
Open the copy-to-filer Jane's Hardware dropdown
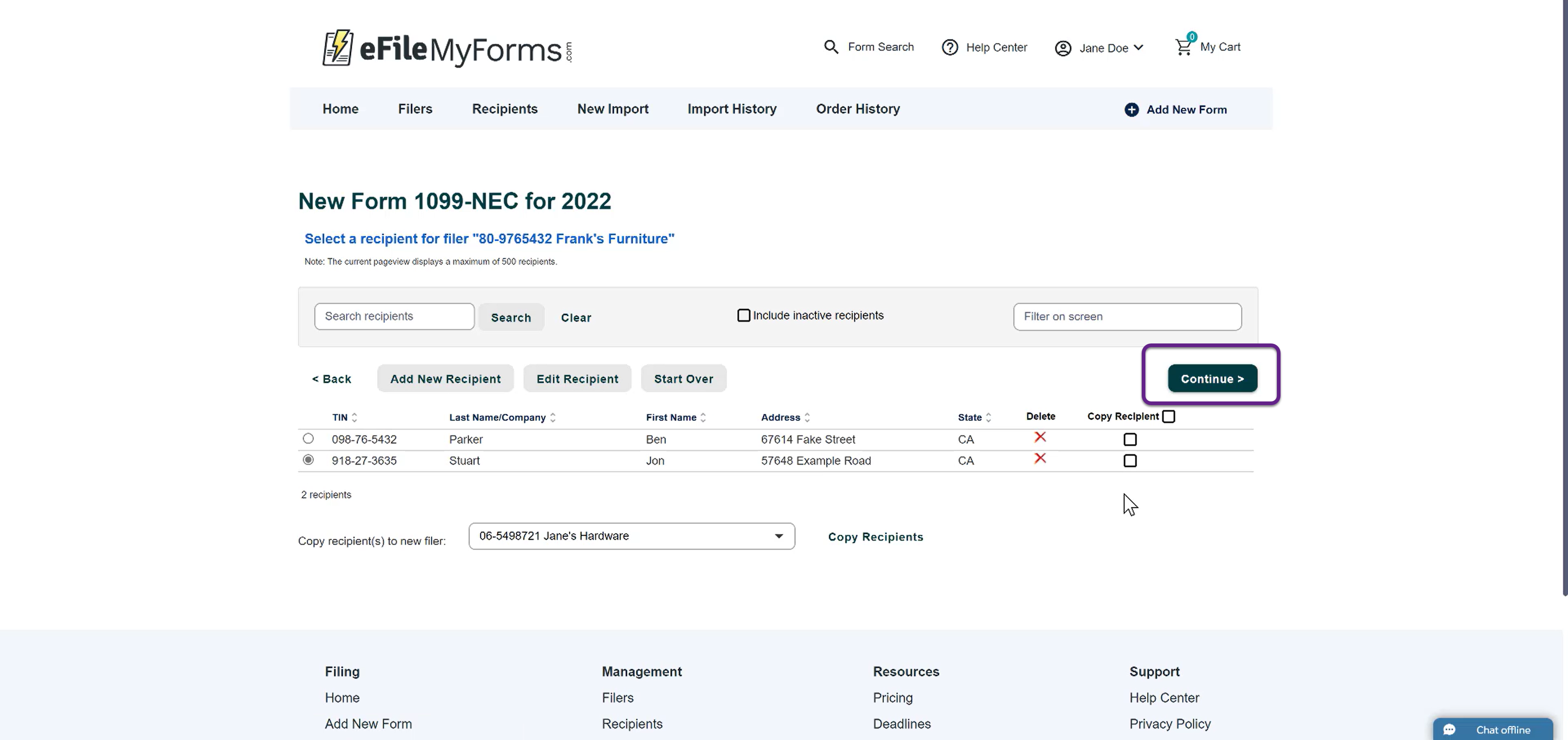(x=631, y=536)
